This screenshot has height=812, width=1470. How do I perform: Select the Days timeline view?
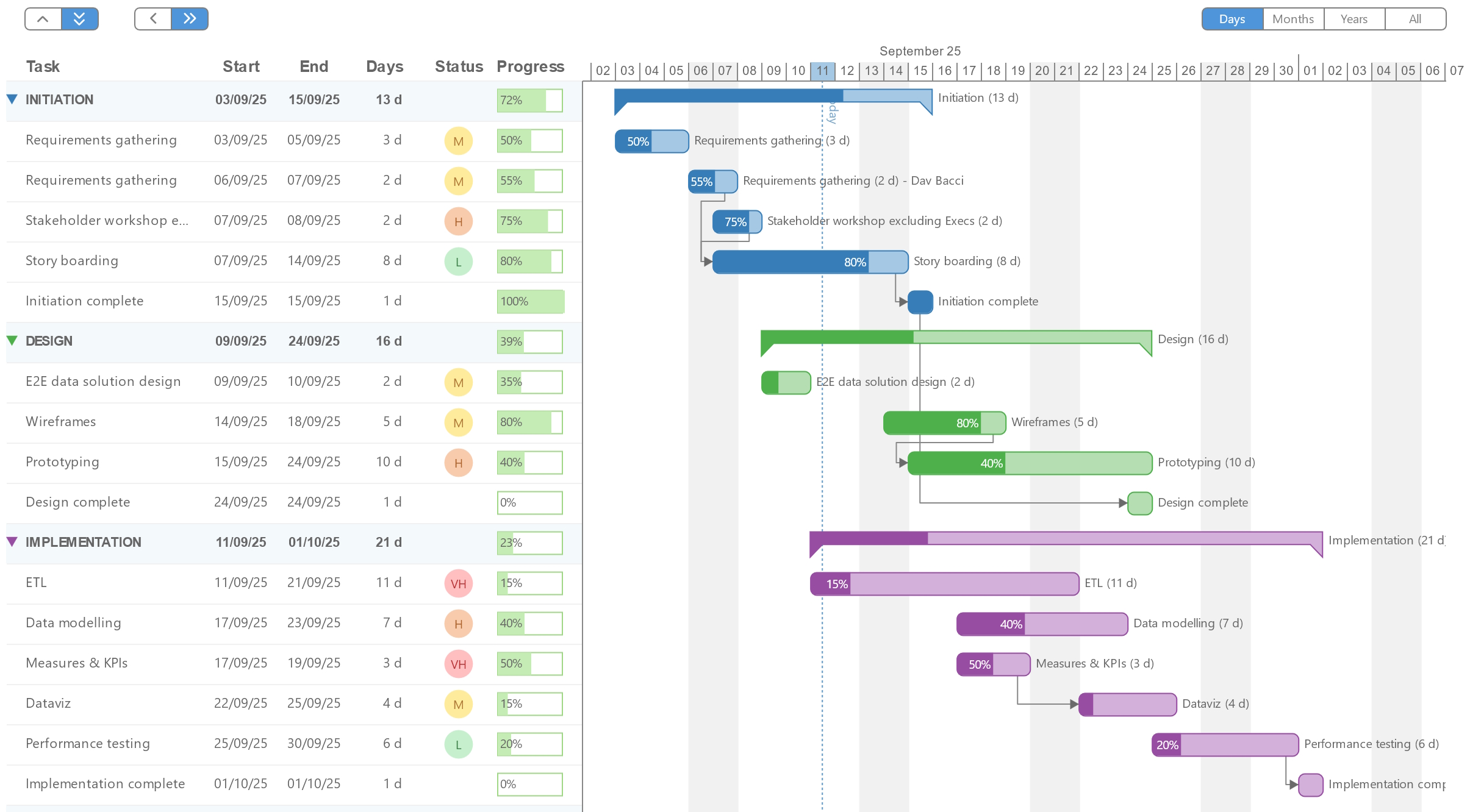click(x=1232, y=19)
